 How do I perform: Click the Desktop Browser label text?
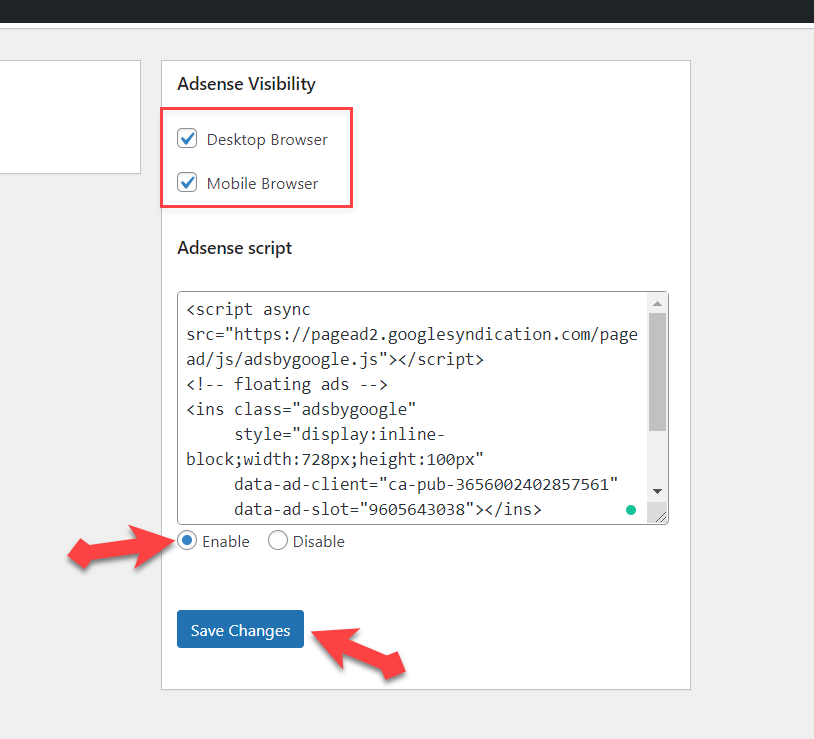(x=267, y=140)
